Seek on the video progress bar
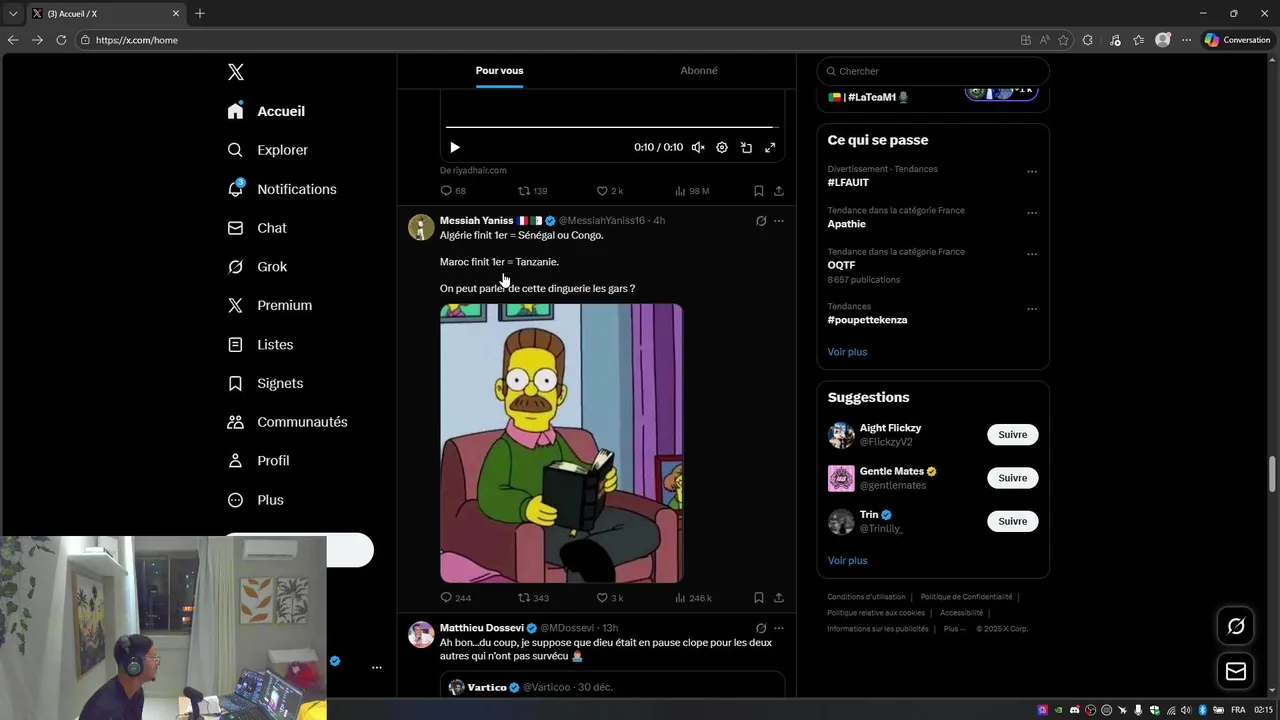The image size is (1280, 720). 612,127
